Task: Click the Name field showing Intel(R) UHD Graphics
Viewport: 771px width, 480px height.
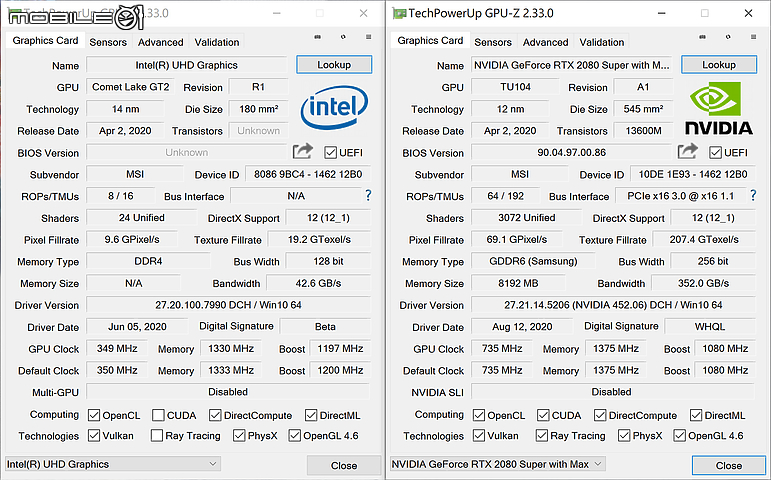Action: point(186,65)
